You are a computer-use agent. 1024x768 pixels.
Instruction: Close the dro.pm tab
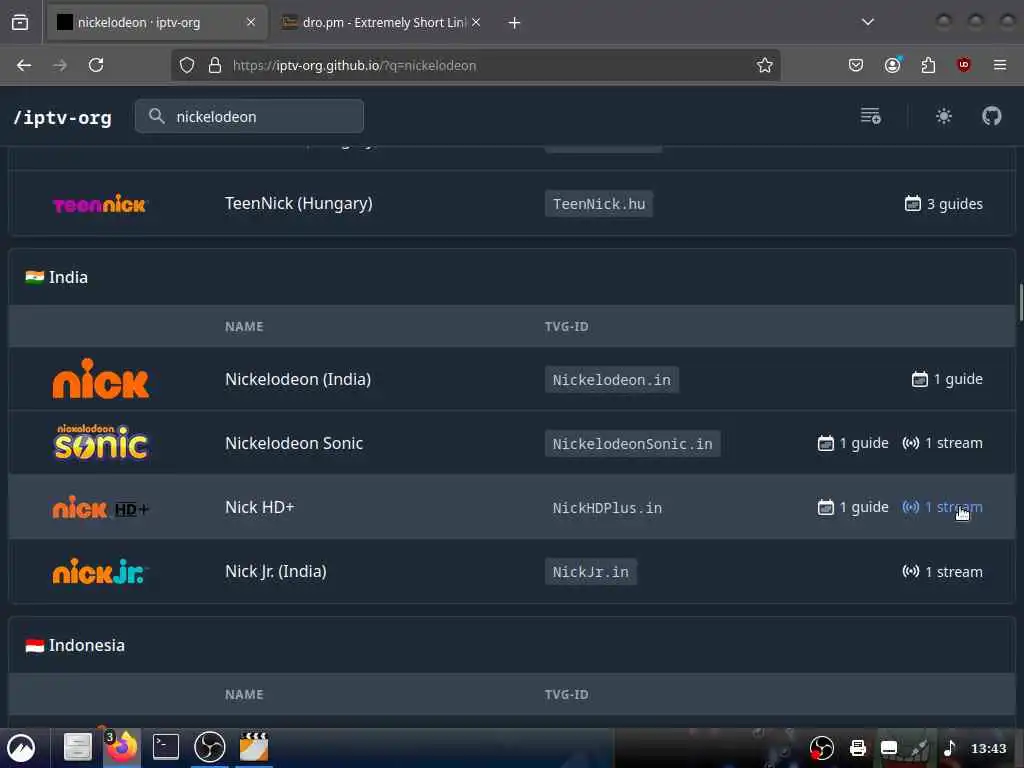[476, 22]
